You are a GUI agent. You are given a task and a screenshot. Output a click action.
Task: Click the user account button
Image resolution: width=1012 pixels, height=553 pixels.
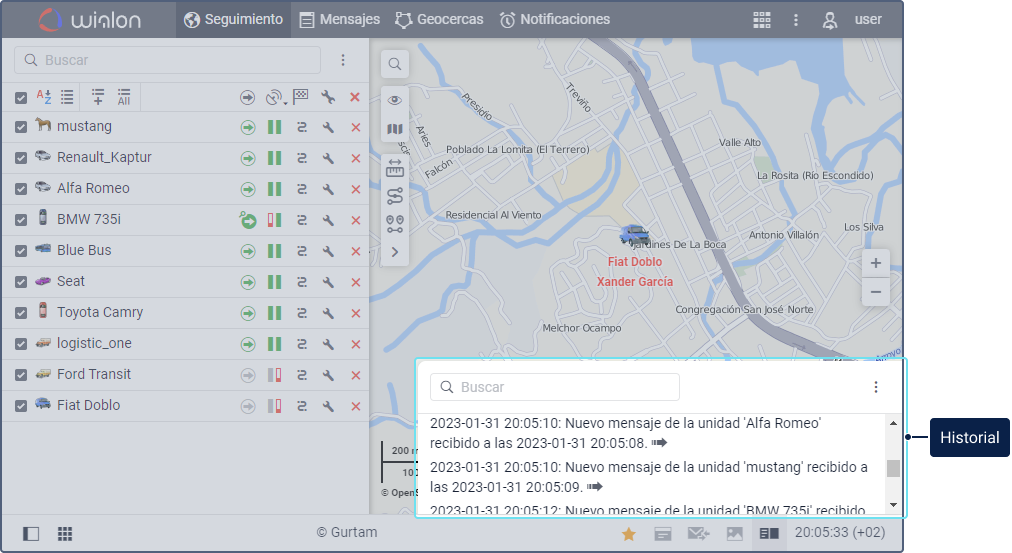(x=852, y=19)
